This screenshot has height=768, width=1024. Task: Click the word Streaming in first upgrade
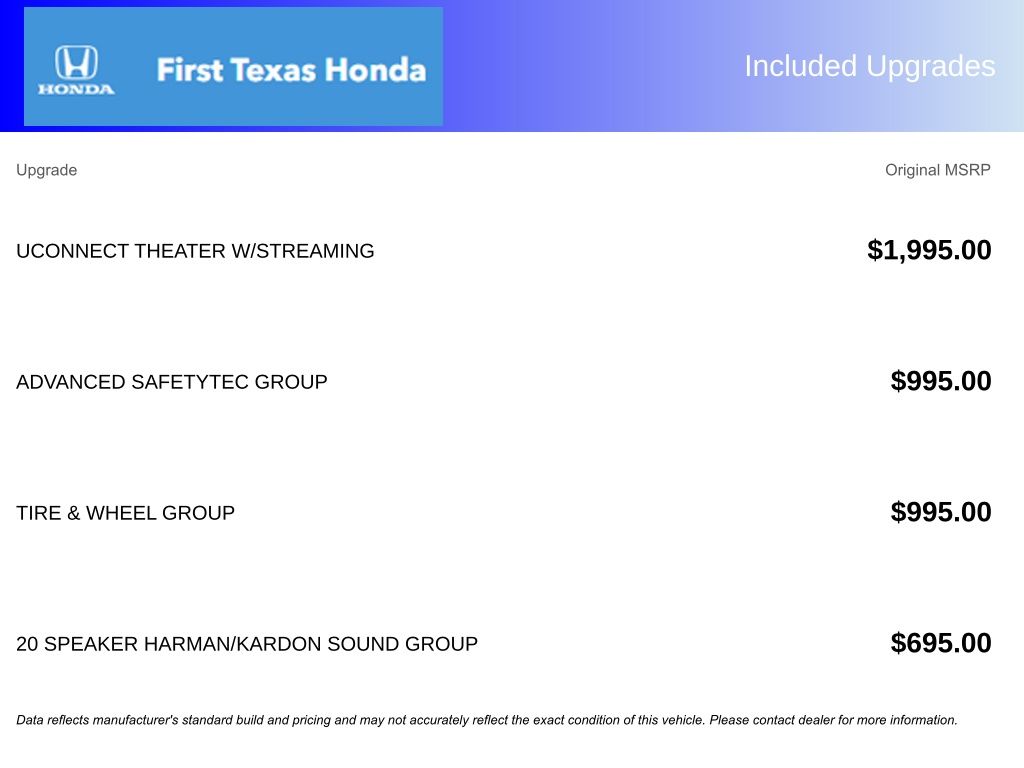(x=315, y=251)
